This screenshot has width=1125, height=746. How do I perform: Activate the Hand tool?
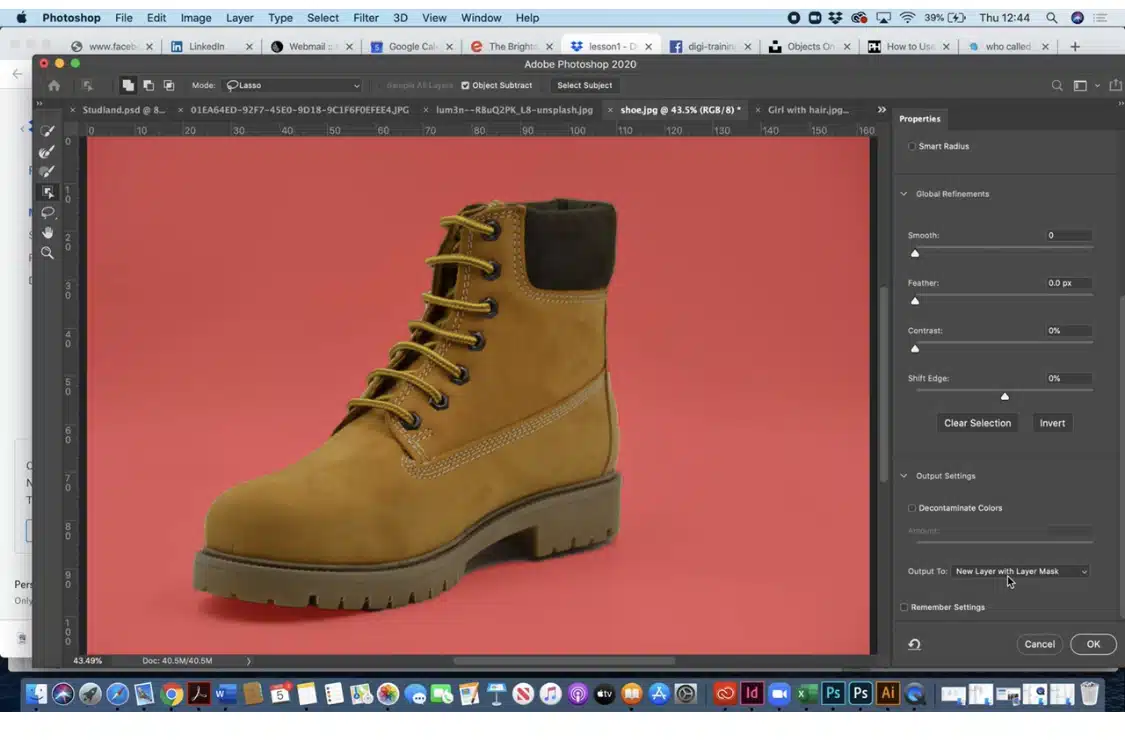pyautogui.click(x=47, y=233)
